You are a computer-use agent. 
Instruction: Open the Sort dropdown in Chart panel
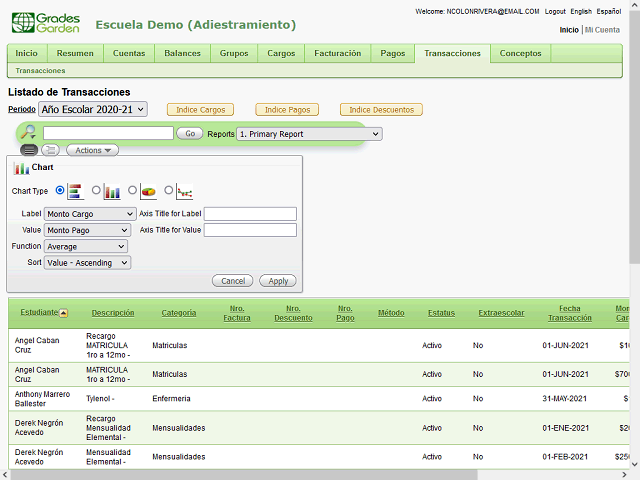pyautogui.click(x=87, y=262)
